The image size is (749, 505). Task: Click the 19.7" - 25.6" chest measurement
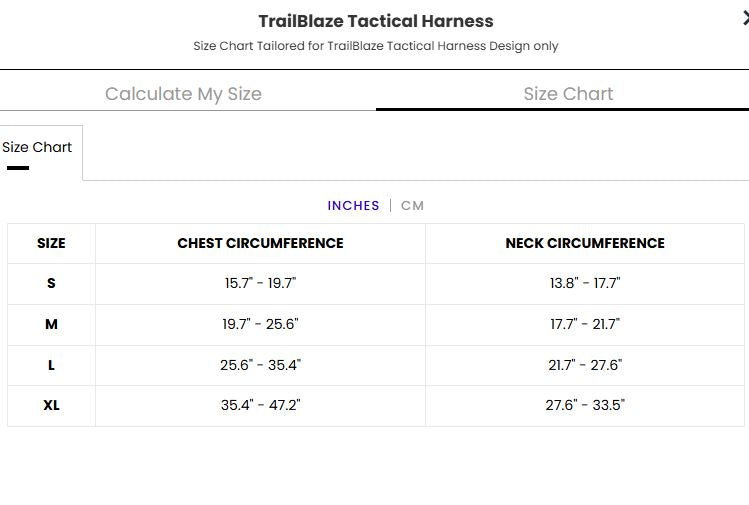[260, 324]
